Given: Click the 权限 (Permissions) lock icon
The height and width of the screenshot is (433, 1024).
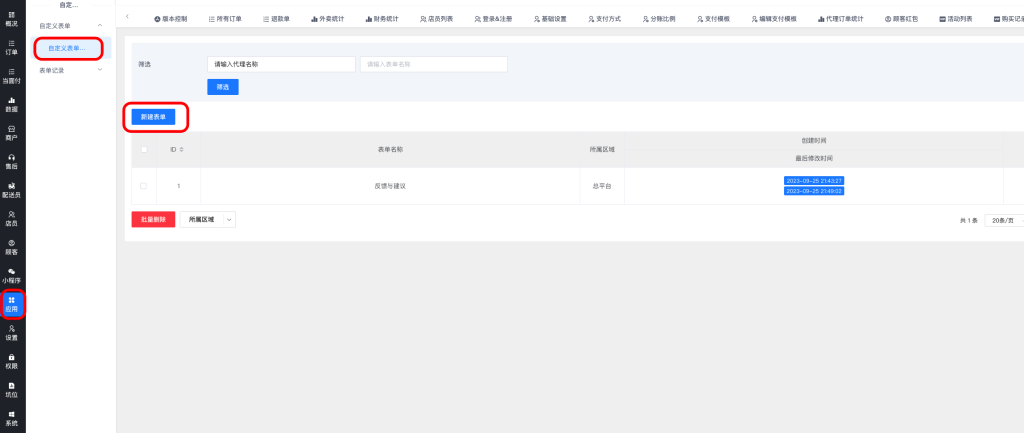Looking at the screenshot, I should click(11, 361).
